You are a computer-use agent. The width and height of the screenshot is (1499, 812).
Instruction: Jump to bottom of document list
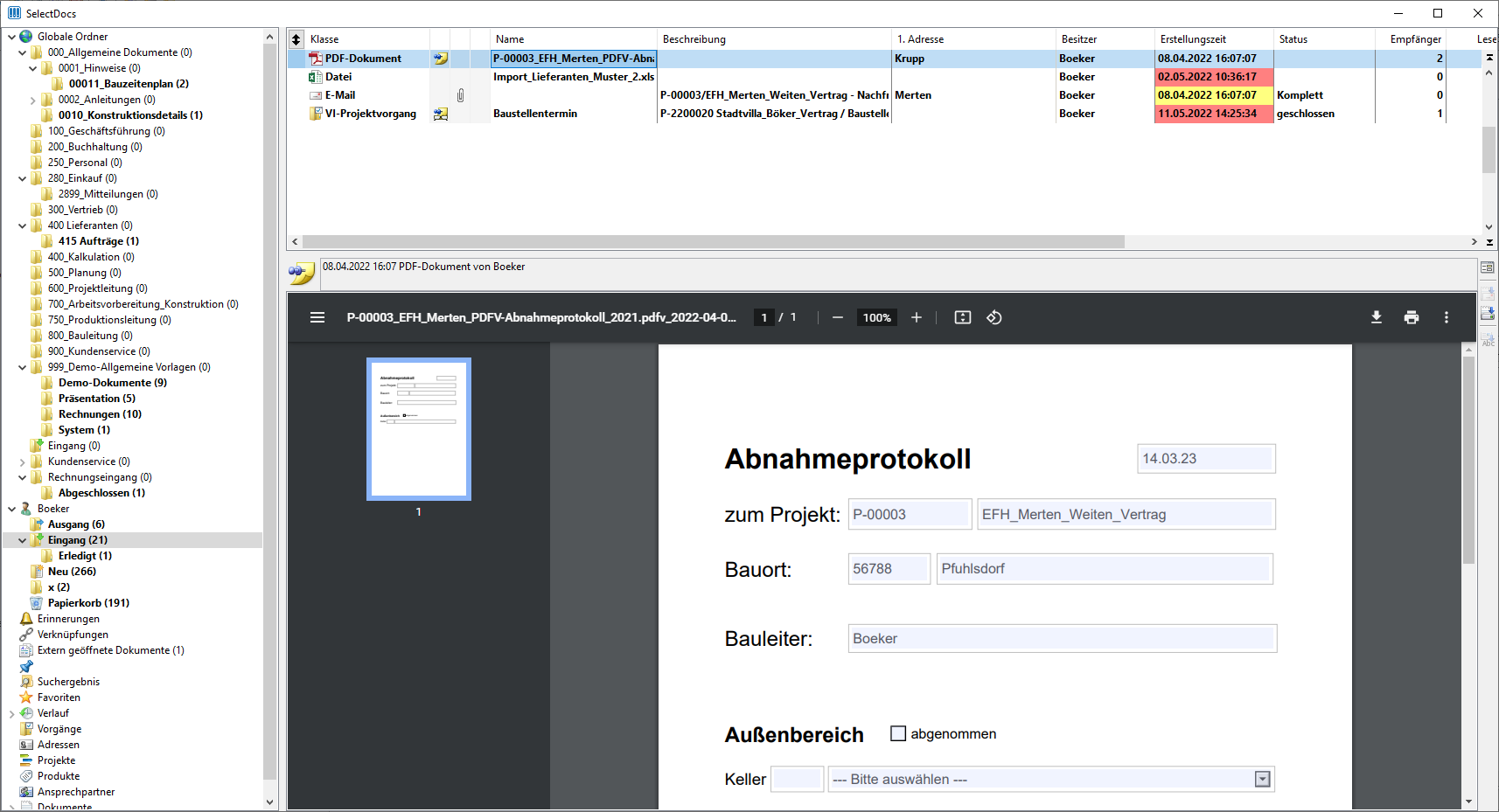click(x=1489, y=242)
